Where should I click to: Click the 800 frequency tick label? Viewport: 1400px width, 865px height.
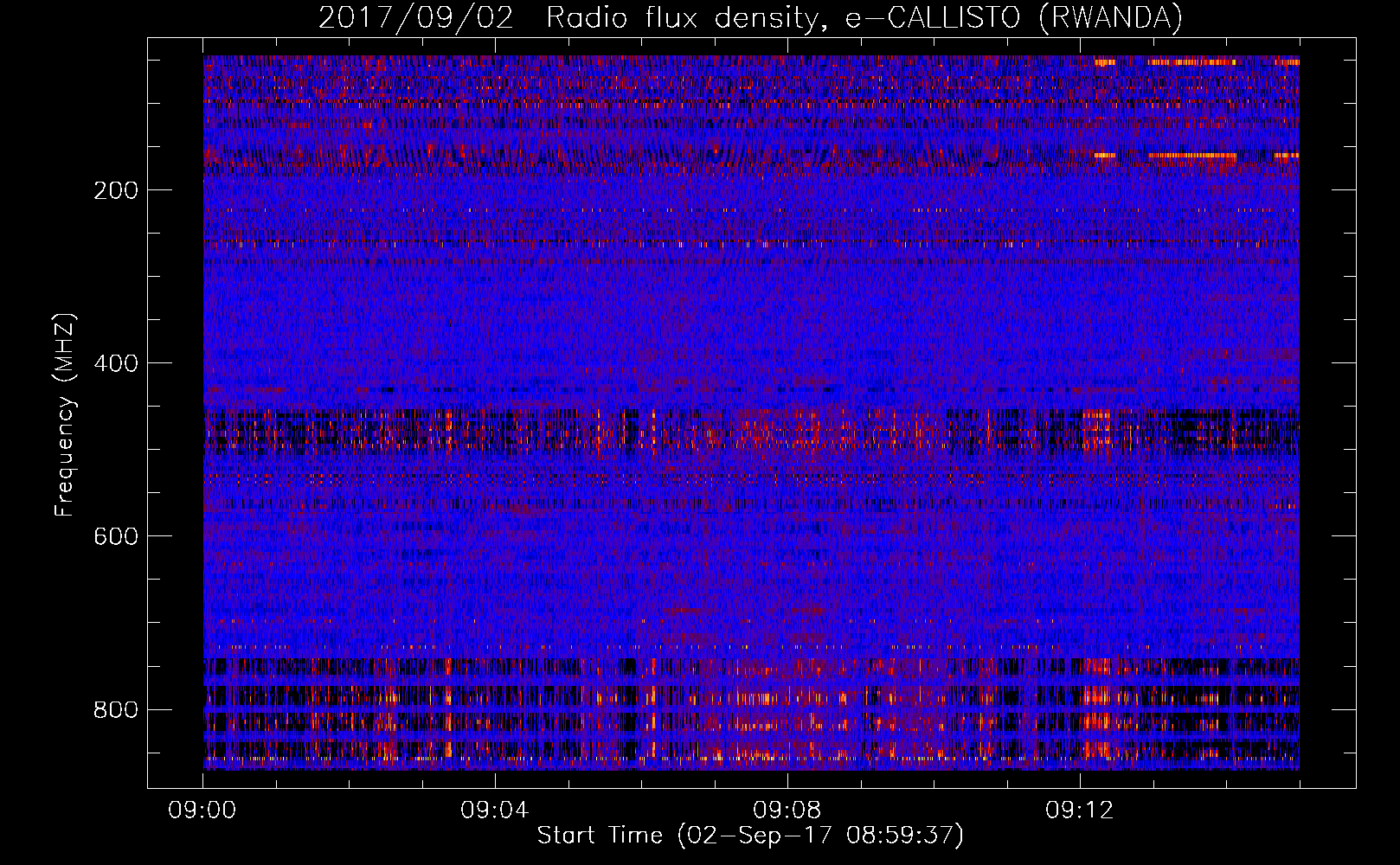116,710
